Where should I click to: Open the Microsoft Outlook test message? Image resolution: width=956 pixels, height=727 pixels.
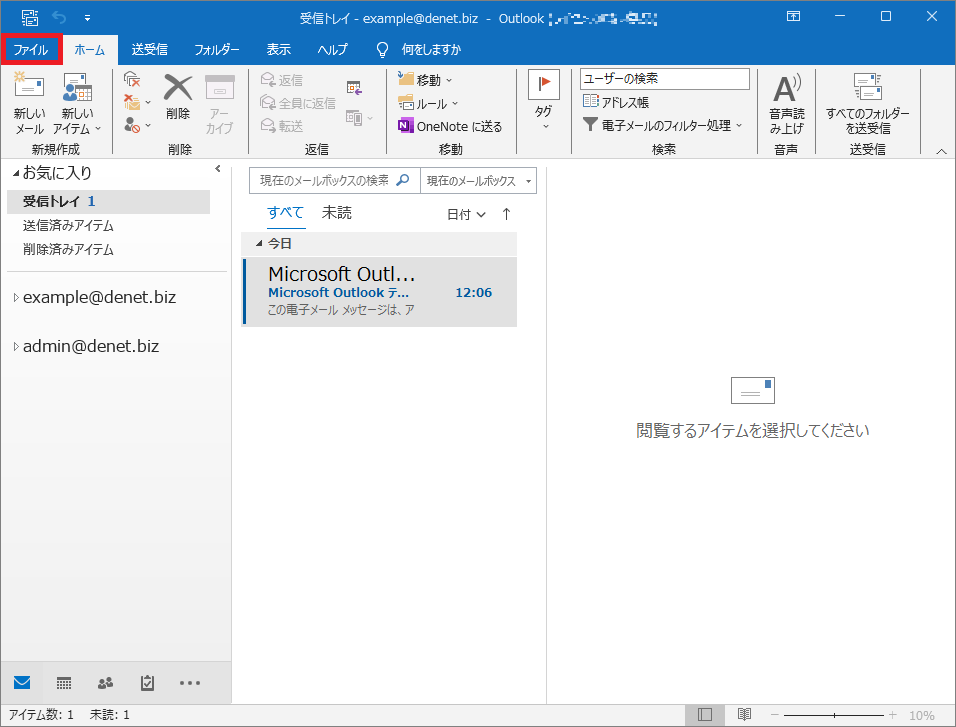(379, 292)
